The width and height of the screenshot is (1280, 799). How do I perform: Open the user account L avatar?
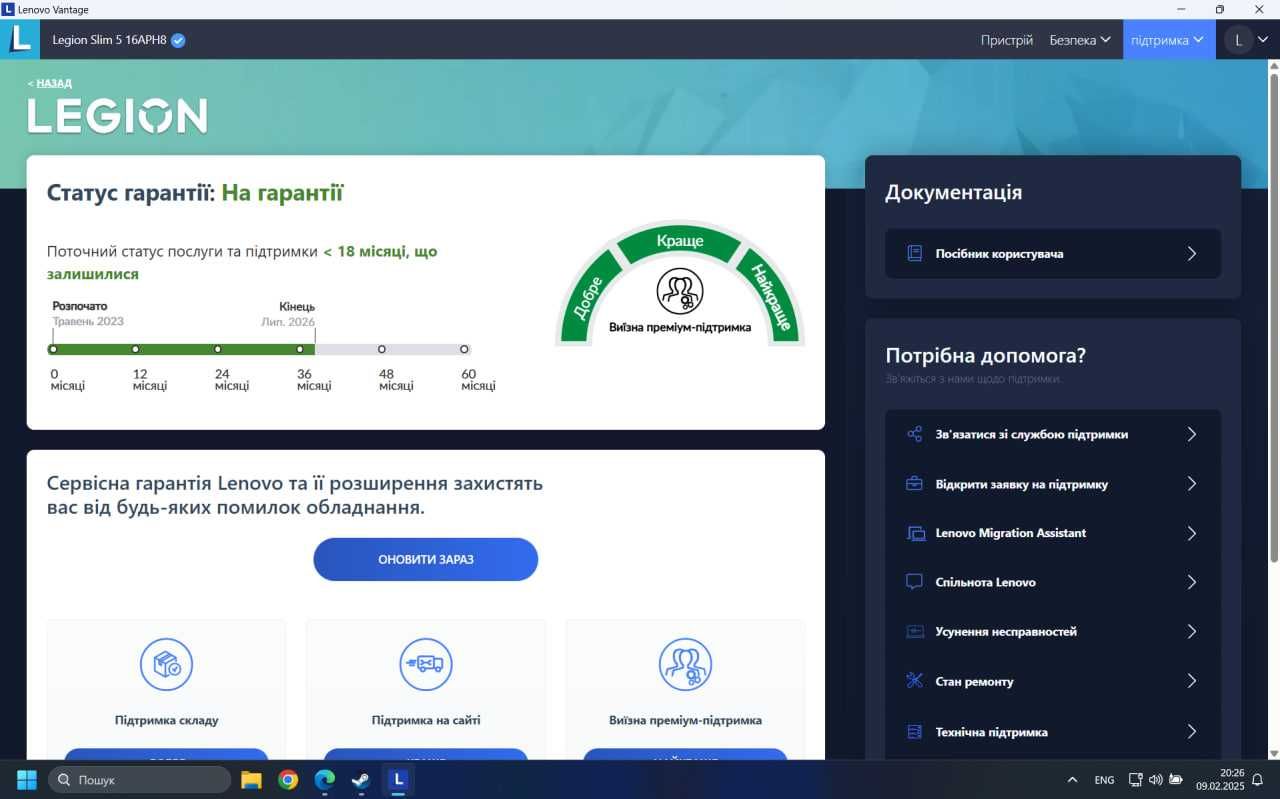1239,40
